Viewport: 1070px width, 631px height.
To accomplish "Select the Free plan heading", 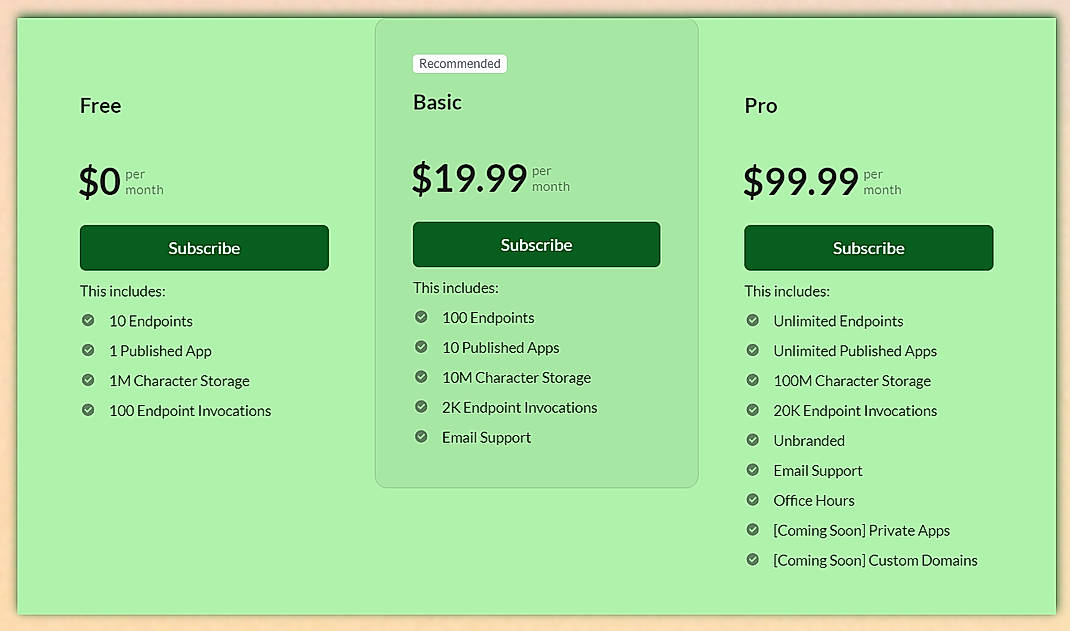I will (100, 105).
